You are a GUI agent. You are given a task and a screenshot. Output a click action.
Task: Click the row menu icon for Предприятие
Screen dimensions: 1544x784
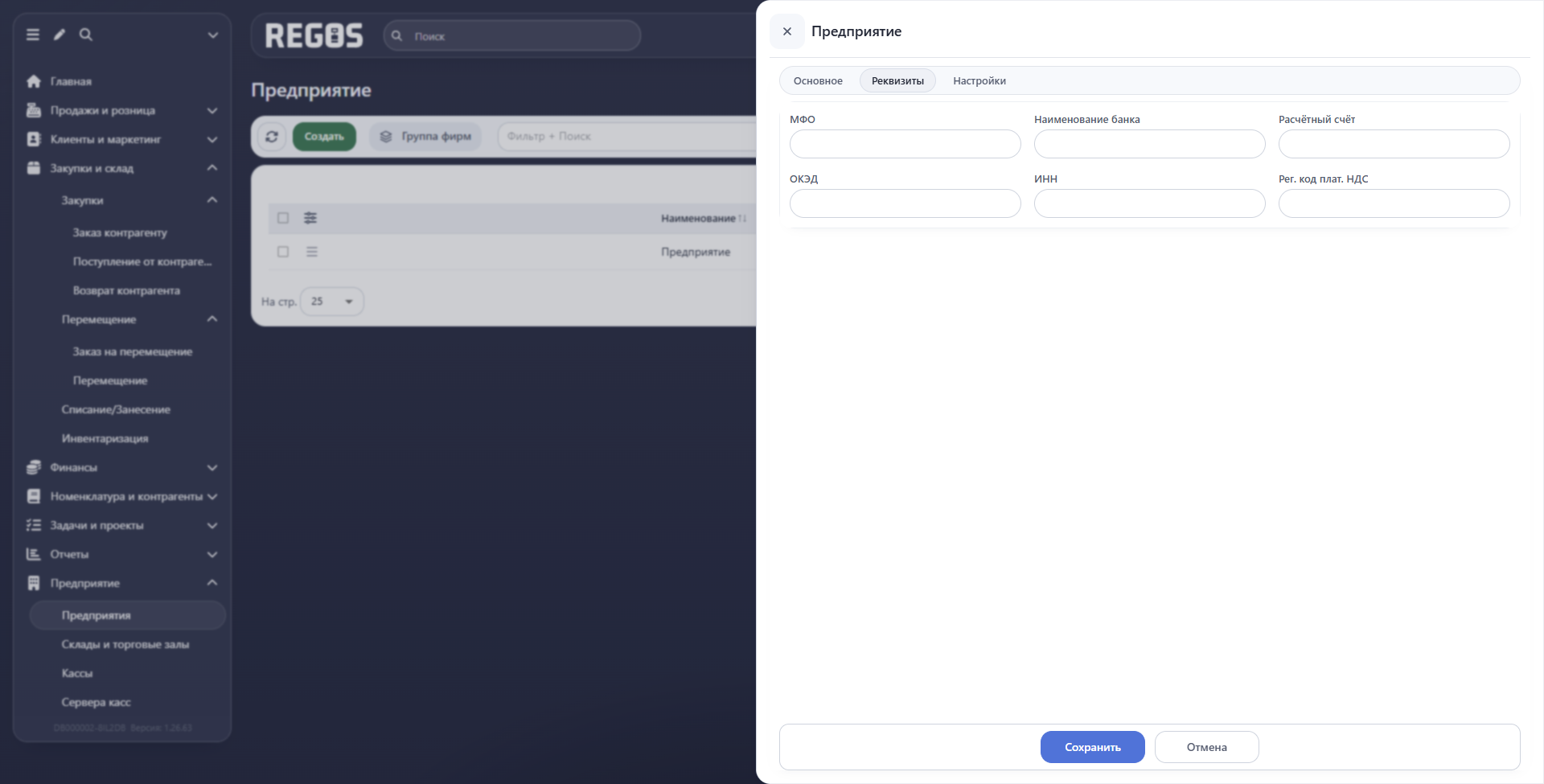(x=312, y=252)
